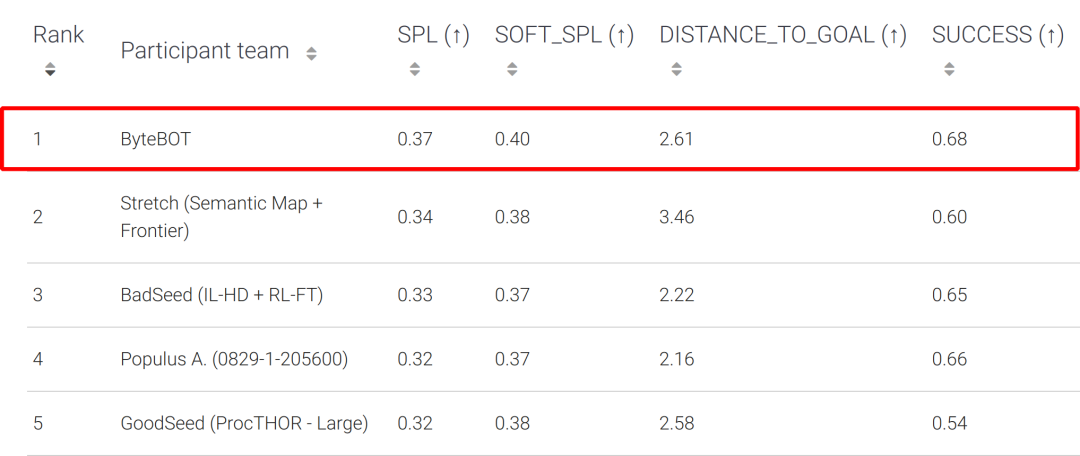Sort by SUCCESS column arrows
The height and width of the screenshot is (456, 1080).
click(x=949, y=70)
